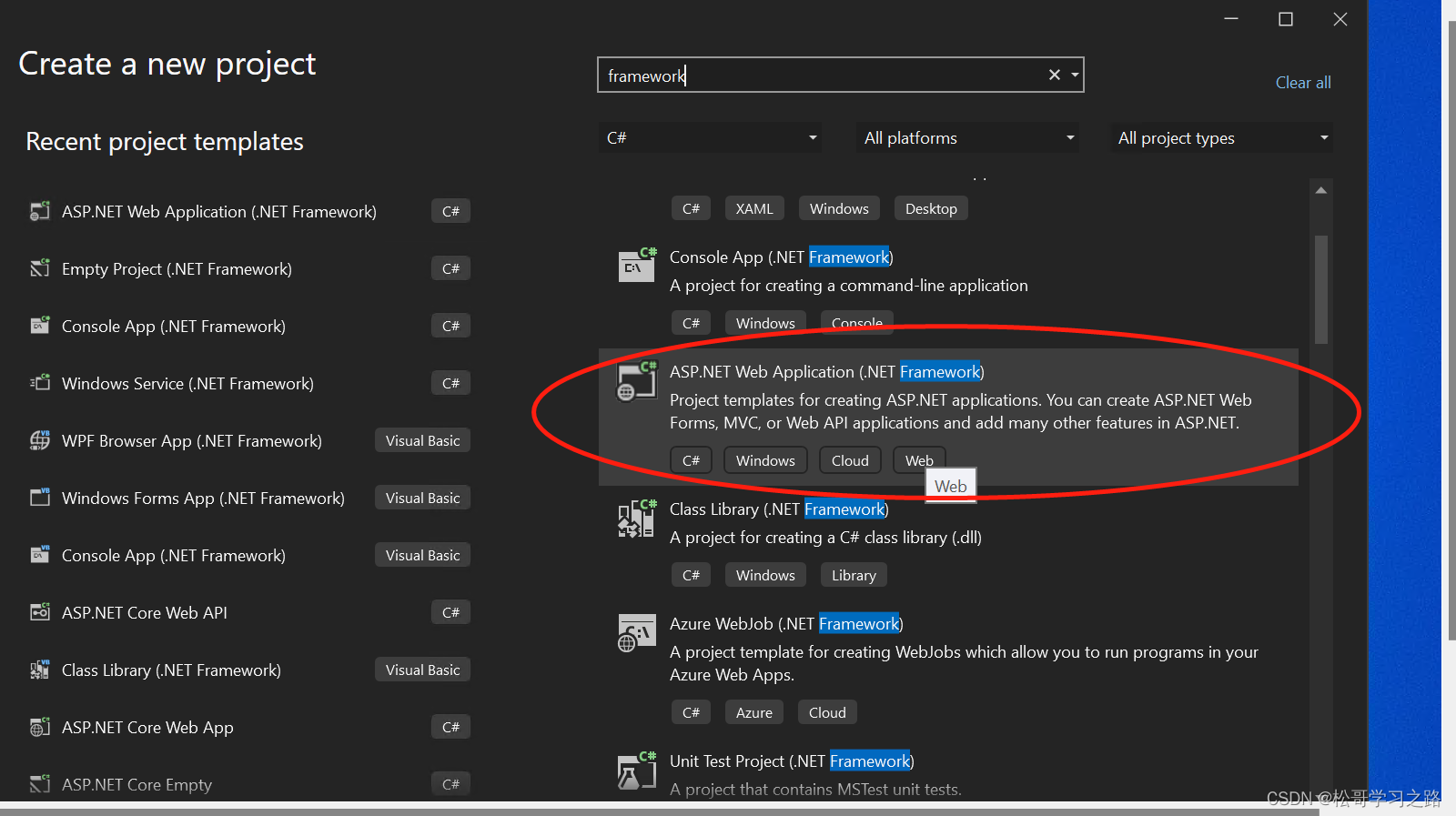Open the C# language filter dropdown

point(710,138)
